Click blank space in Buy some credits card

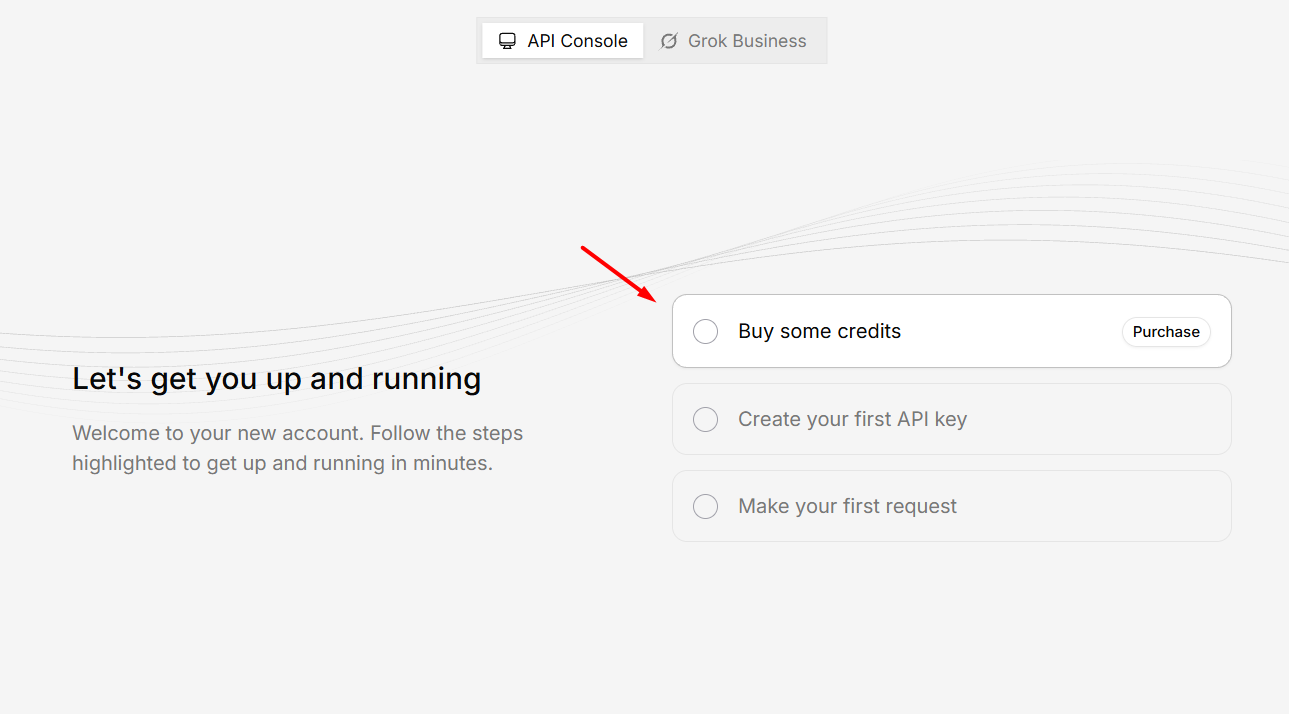pyautogui.click(x=1010, y=331)
